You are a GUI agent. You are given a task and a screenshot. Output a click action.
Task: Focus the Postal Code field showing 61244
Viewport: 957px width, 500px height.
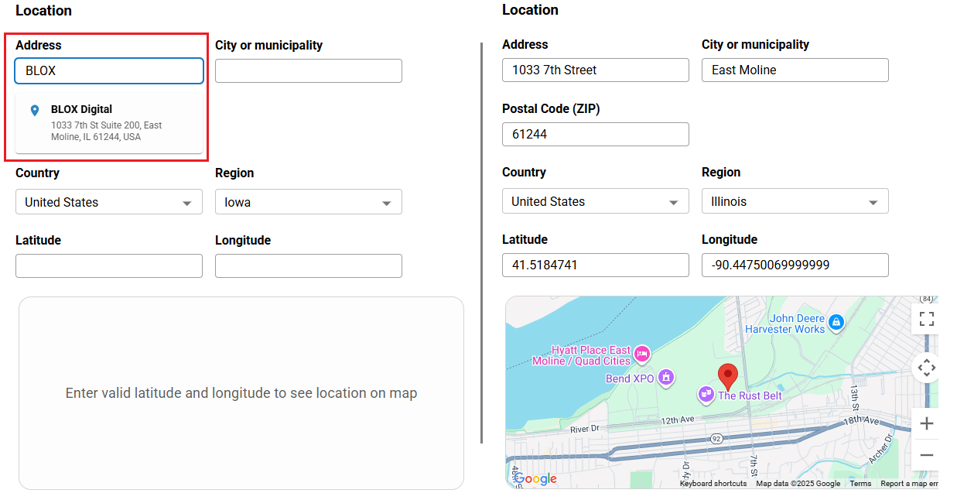(595, 134)
